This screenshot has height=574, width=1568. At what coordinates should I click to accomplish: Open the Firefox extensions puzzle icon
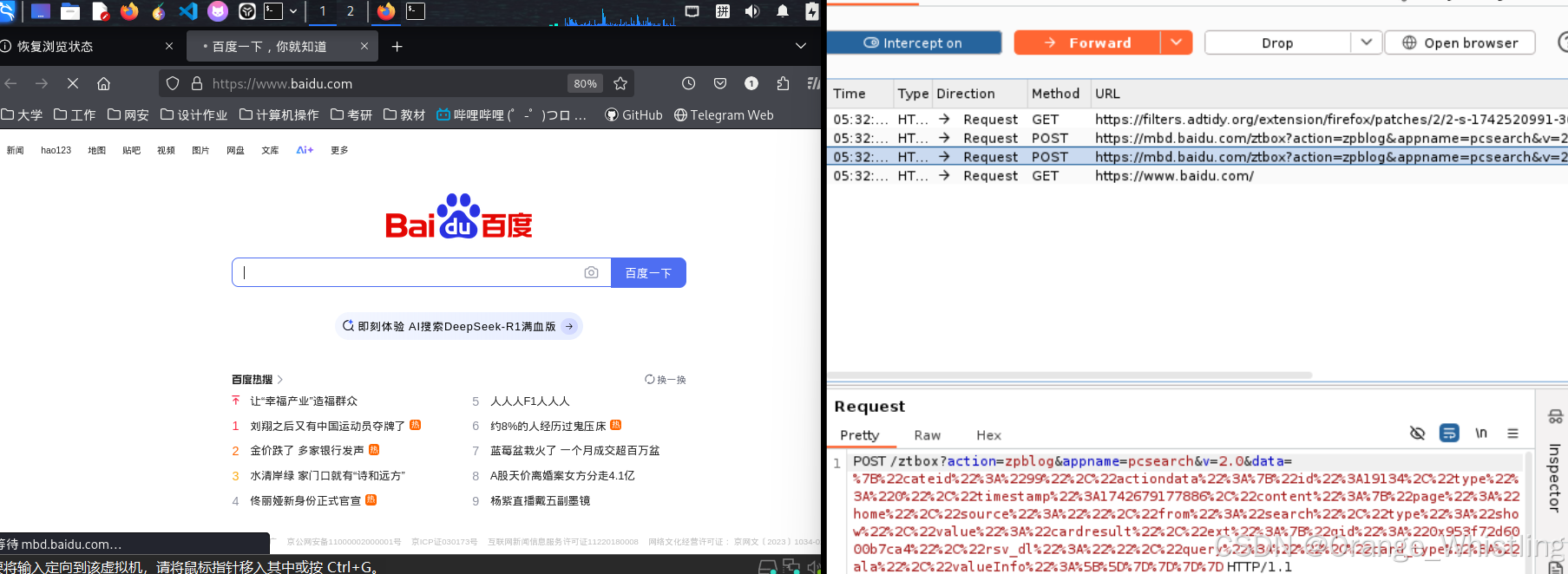click(x=783, y=83)
